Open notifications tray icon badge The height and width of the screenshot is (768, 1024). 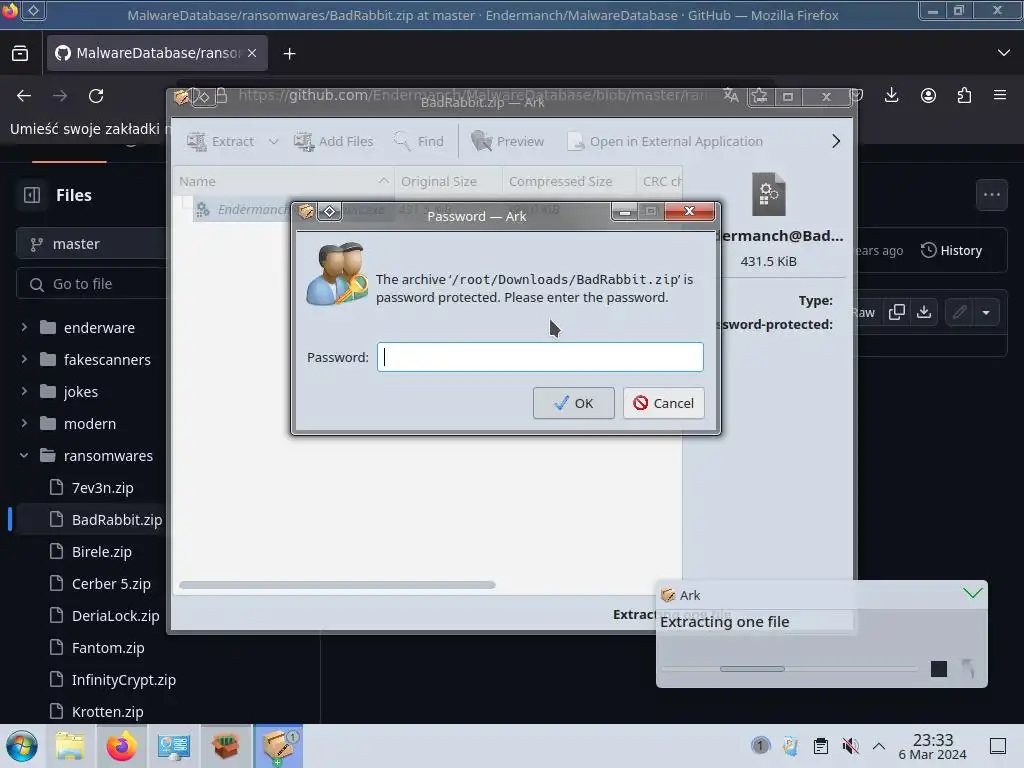pyautogui.click(x=760, y=745)
